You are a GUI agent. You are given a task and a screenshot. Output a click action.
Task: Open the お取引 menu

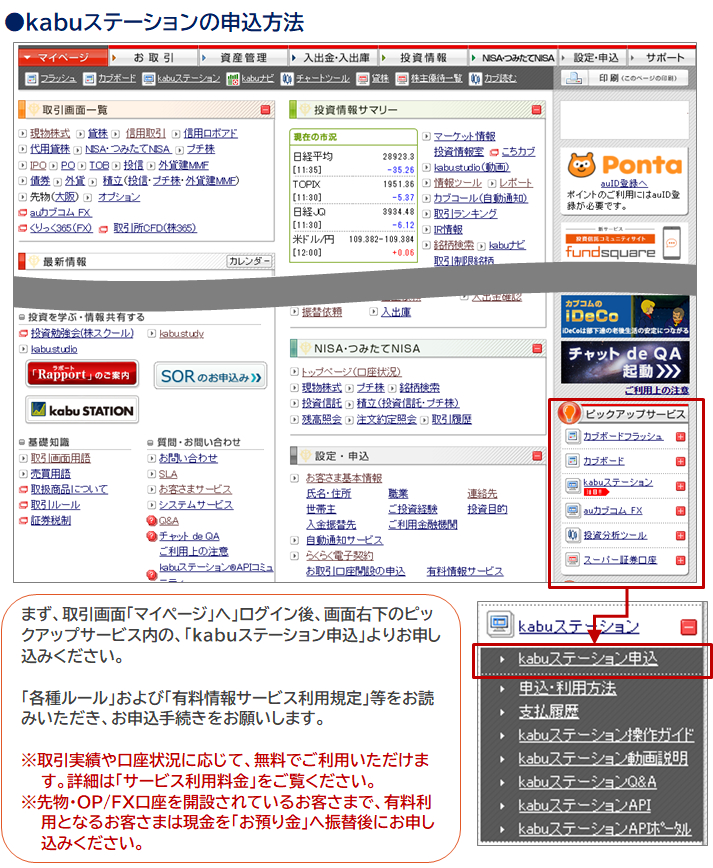tap(153, 58)
